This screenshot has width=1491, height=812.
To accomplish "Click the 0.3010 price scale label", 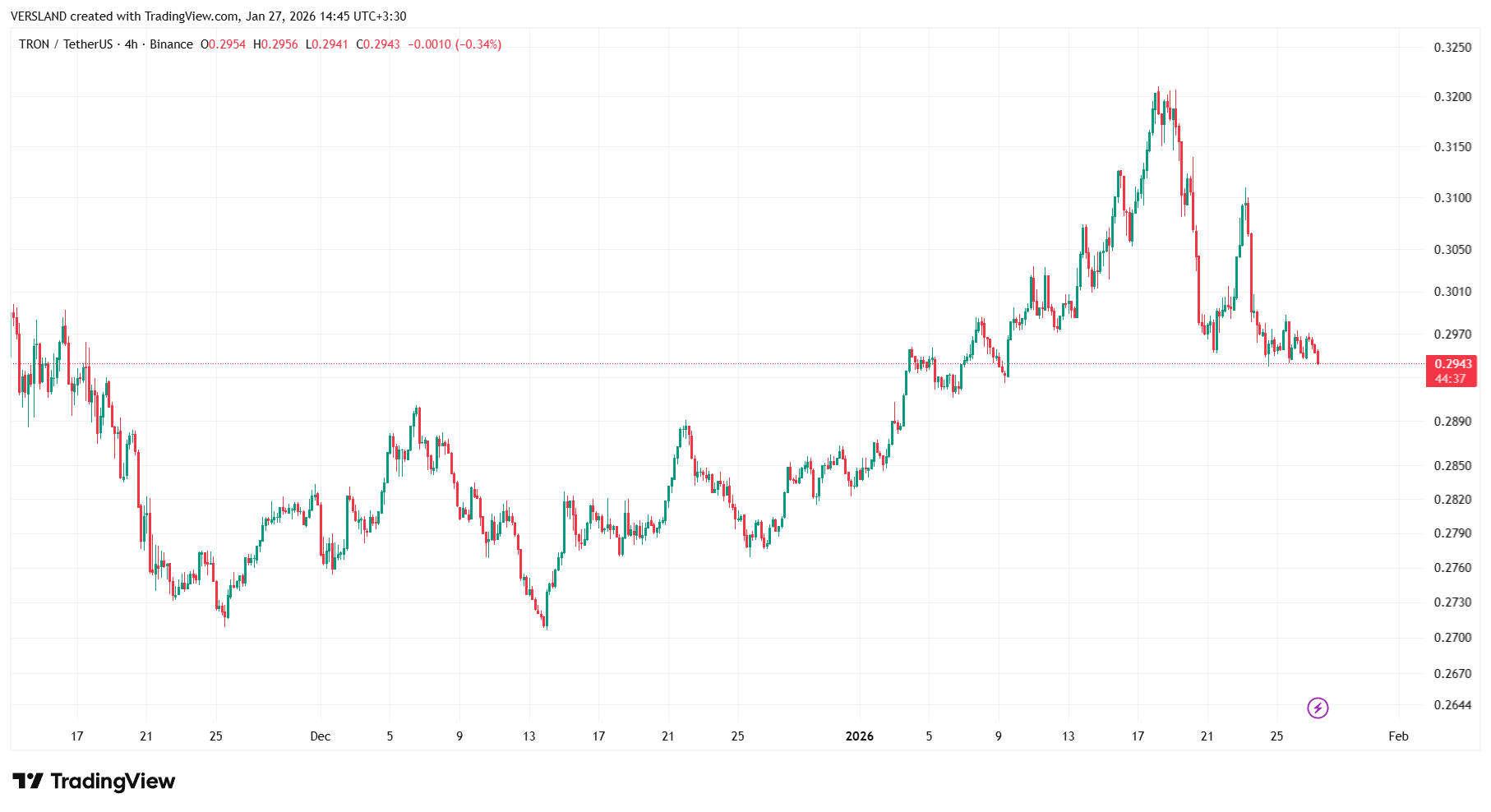I will coord(1452,292).
